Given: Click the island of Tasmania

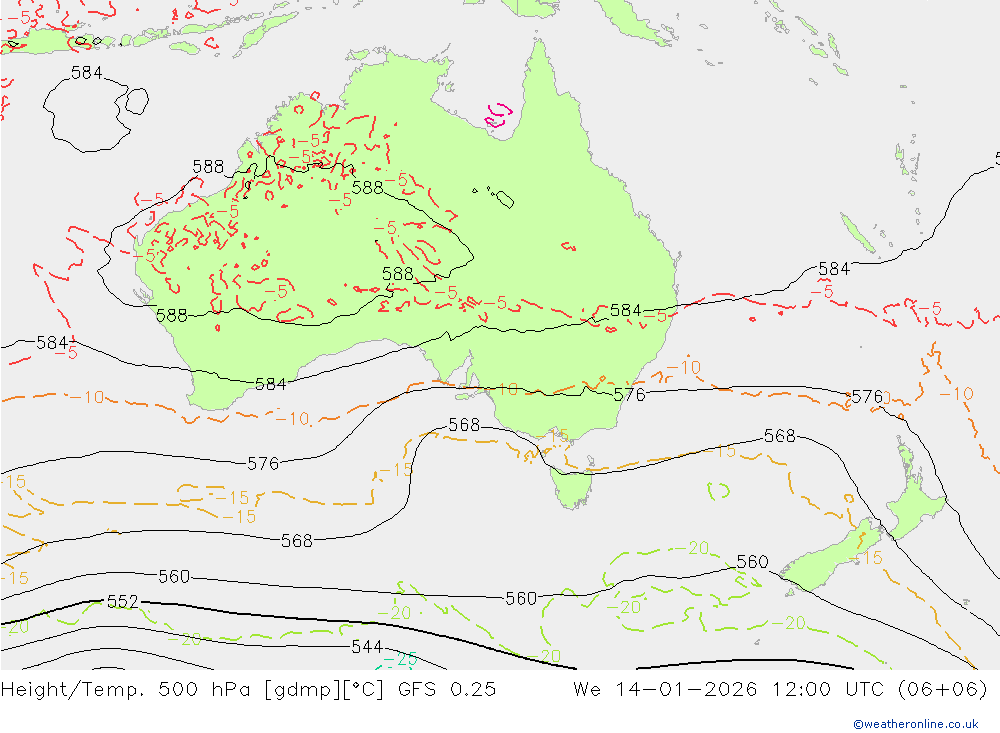Looking at the screenshot, I should (x=573, y=487).
